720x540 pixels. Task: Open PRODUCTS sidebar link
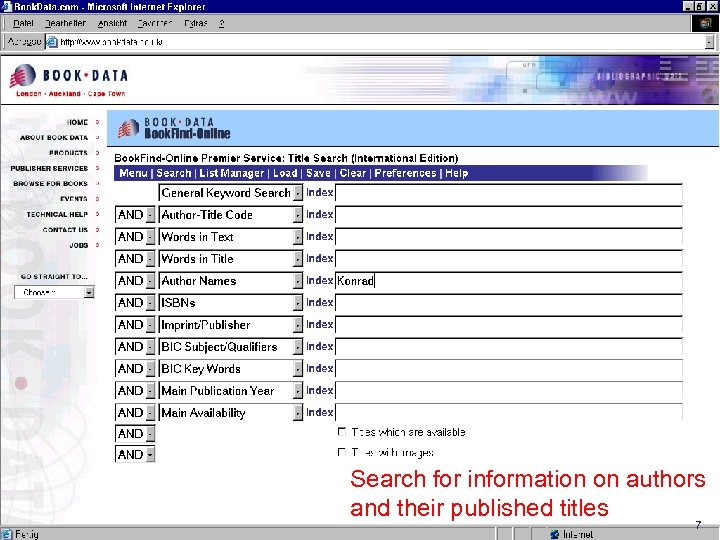click(x=68, y=152)
